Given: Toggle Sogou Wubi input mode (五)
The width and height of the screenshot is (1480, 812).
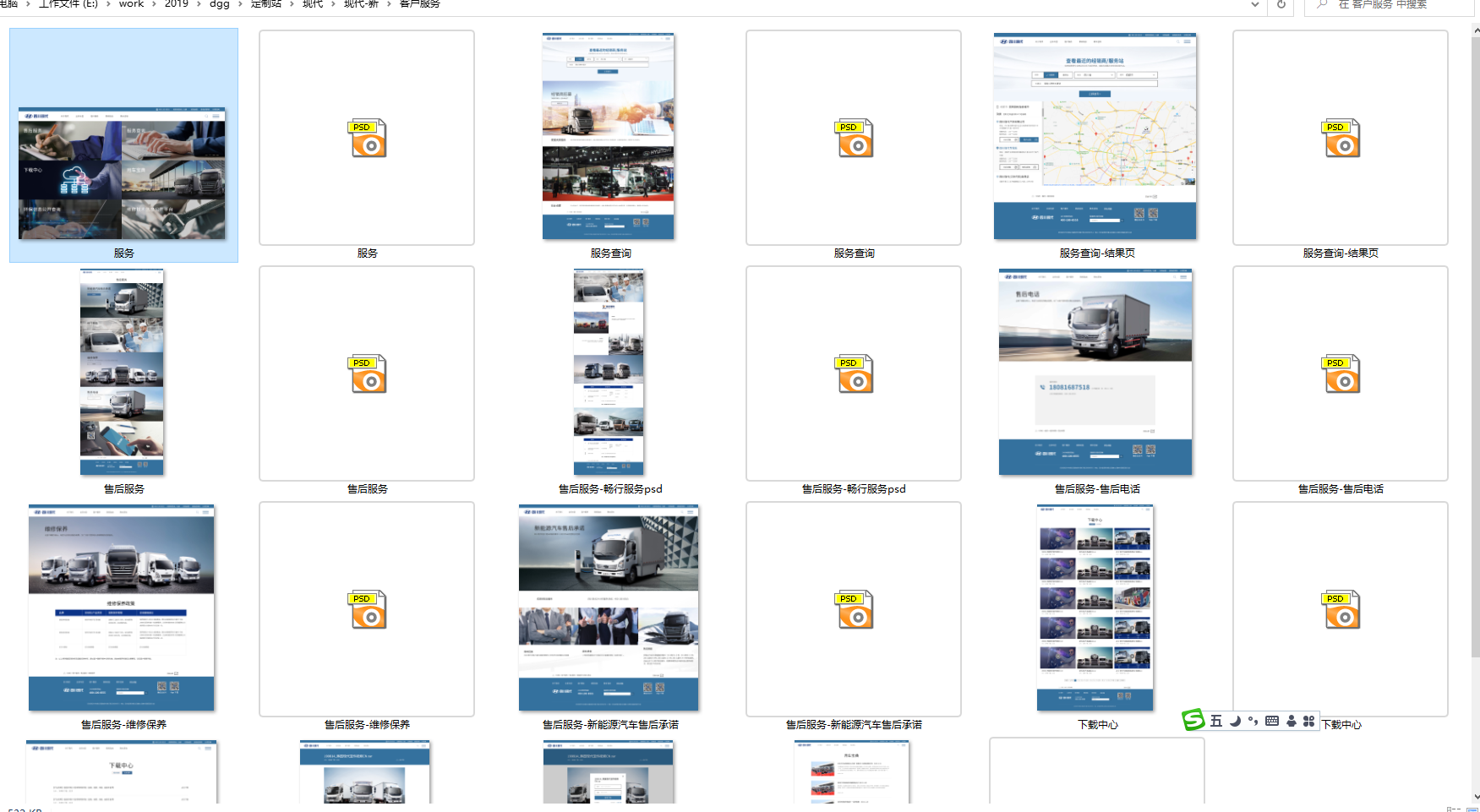Looking at the screenshot, I should 1216,721.
